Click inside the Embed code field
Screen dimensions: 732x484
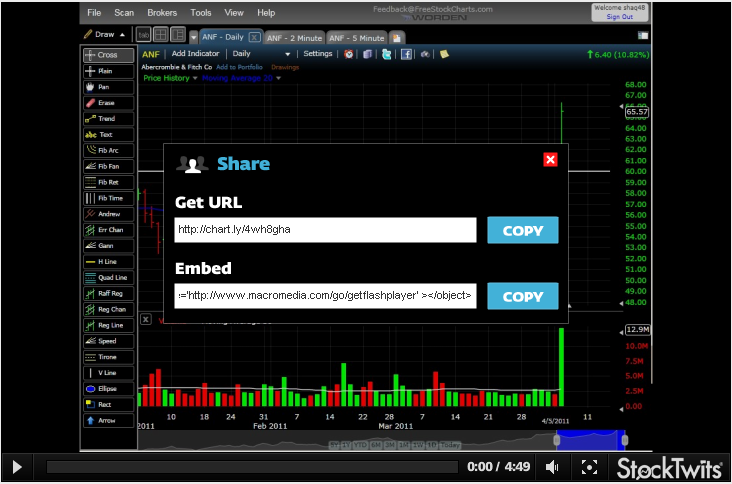tap(325, 295)
